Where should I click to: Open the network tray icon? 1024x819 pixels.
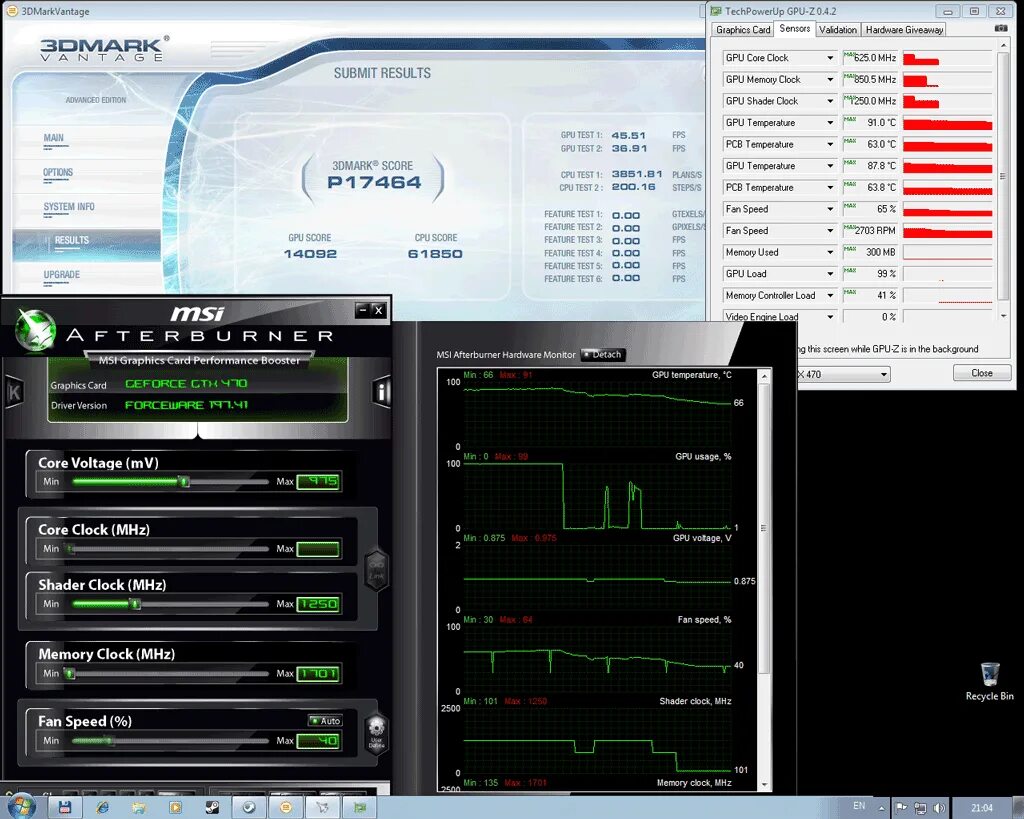click(x=920, y=808)
